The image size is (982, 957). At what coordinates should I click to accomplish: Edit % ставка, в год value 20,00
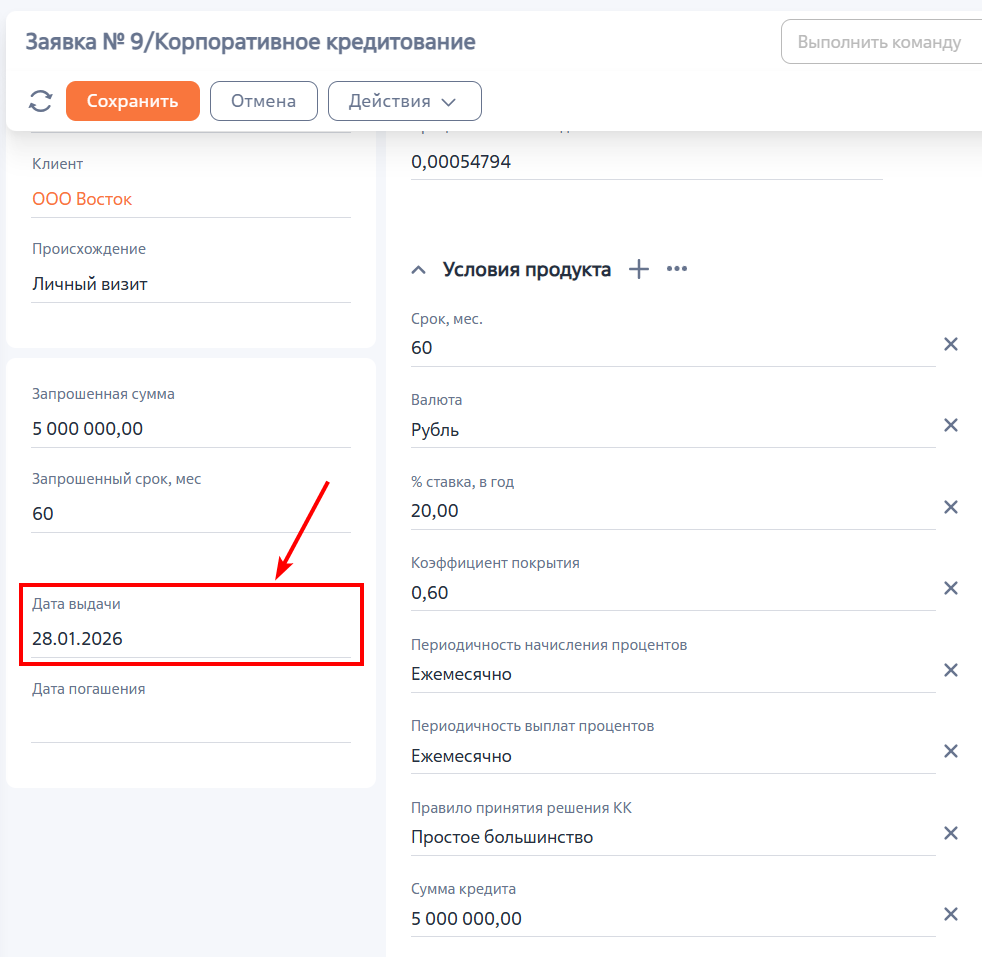pos(673,511)
